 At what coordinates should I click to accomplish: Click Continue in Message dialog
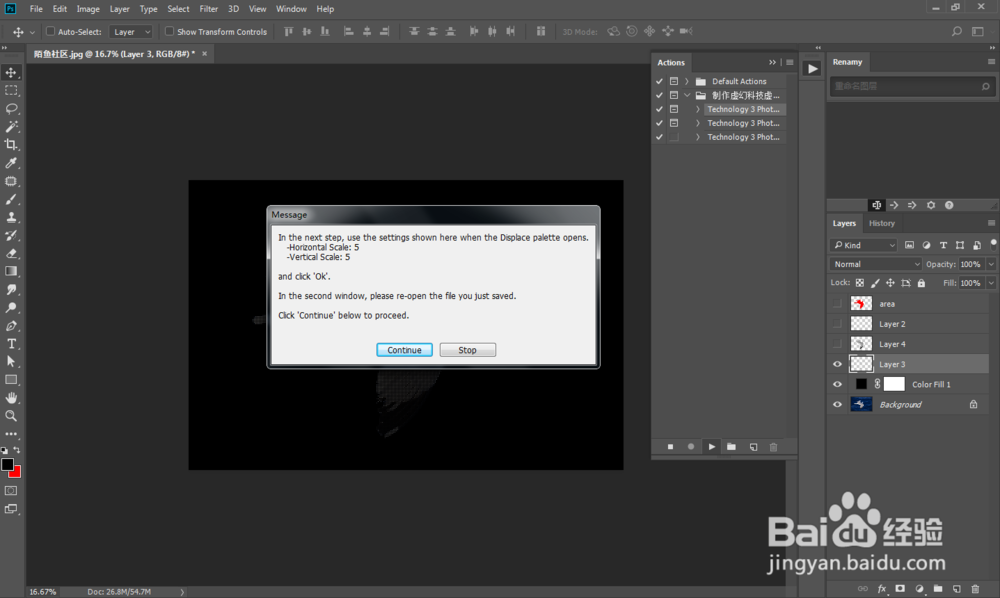click(404, 350)
